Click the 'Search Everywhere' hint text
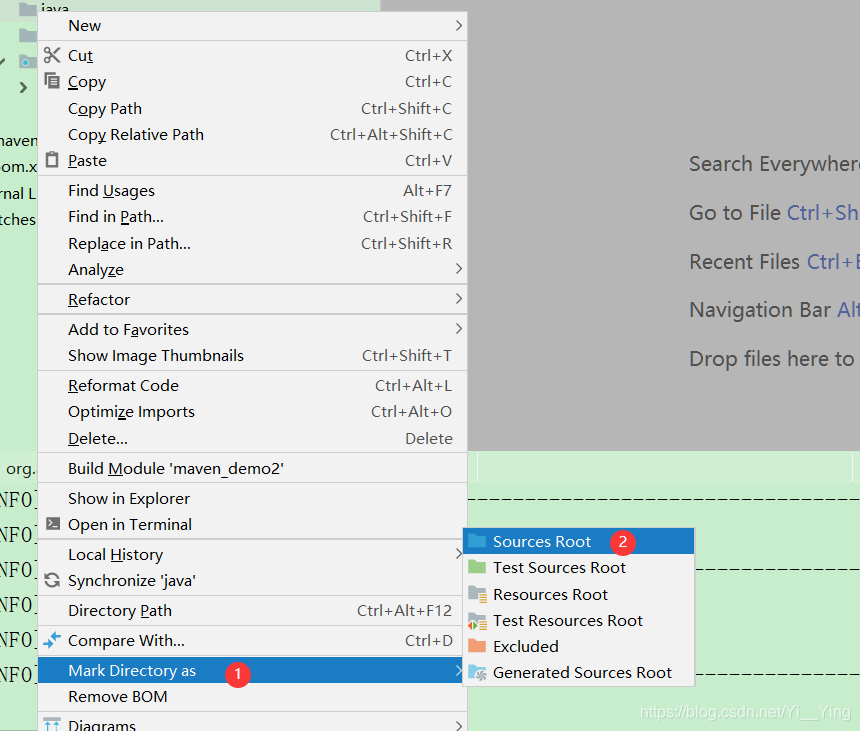Screen dimensions: 860x731 pos(774,164)
